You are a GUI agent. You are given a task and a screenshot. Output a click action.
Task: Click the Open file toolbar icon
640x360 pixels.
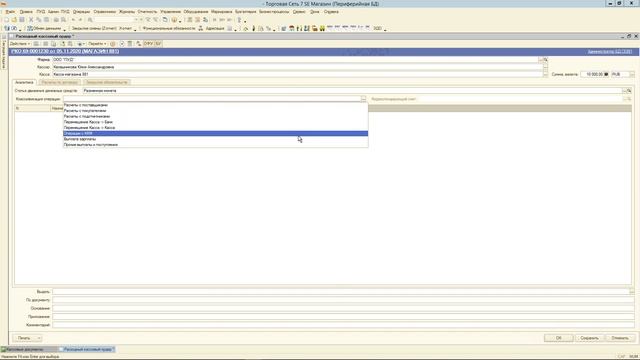(x=14, y=20)
